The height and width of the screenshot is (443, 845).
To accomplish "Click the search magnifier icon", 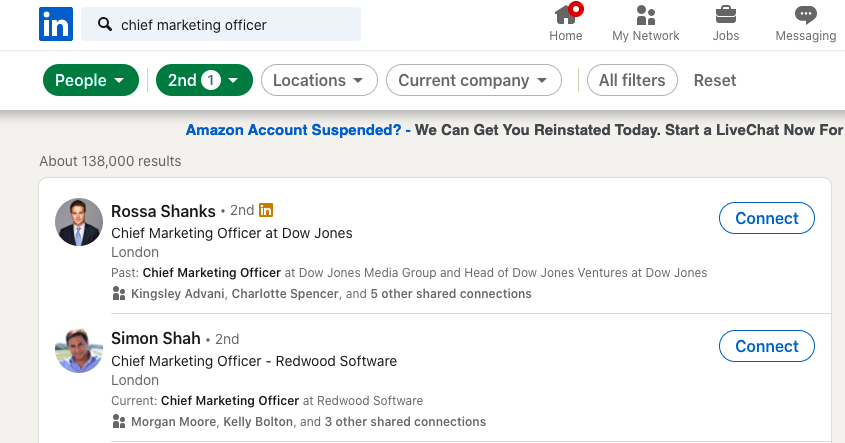I will coord(103,24).
